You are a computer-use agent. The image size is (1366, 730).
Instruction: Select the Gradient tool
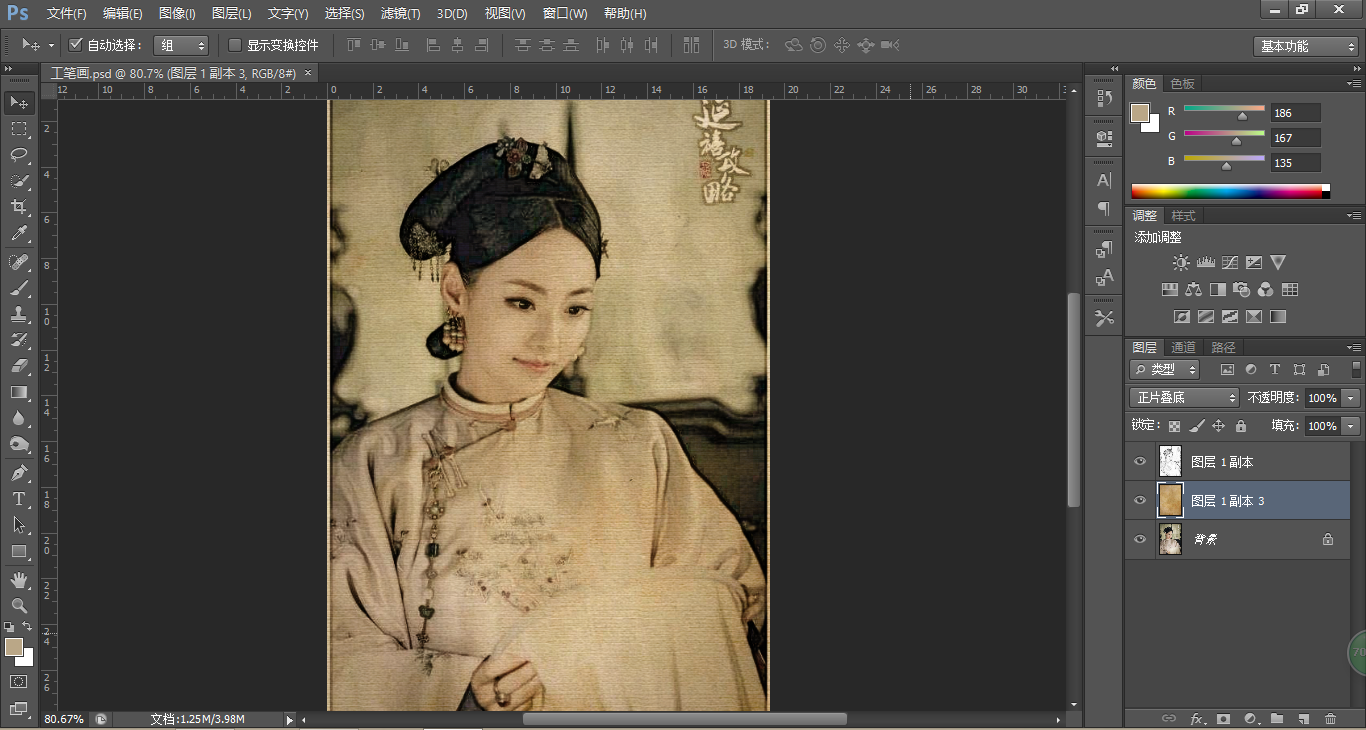[19, 392]
